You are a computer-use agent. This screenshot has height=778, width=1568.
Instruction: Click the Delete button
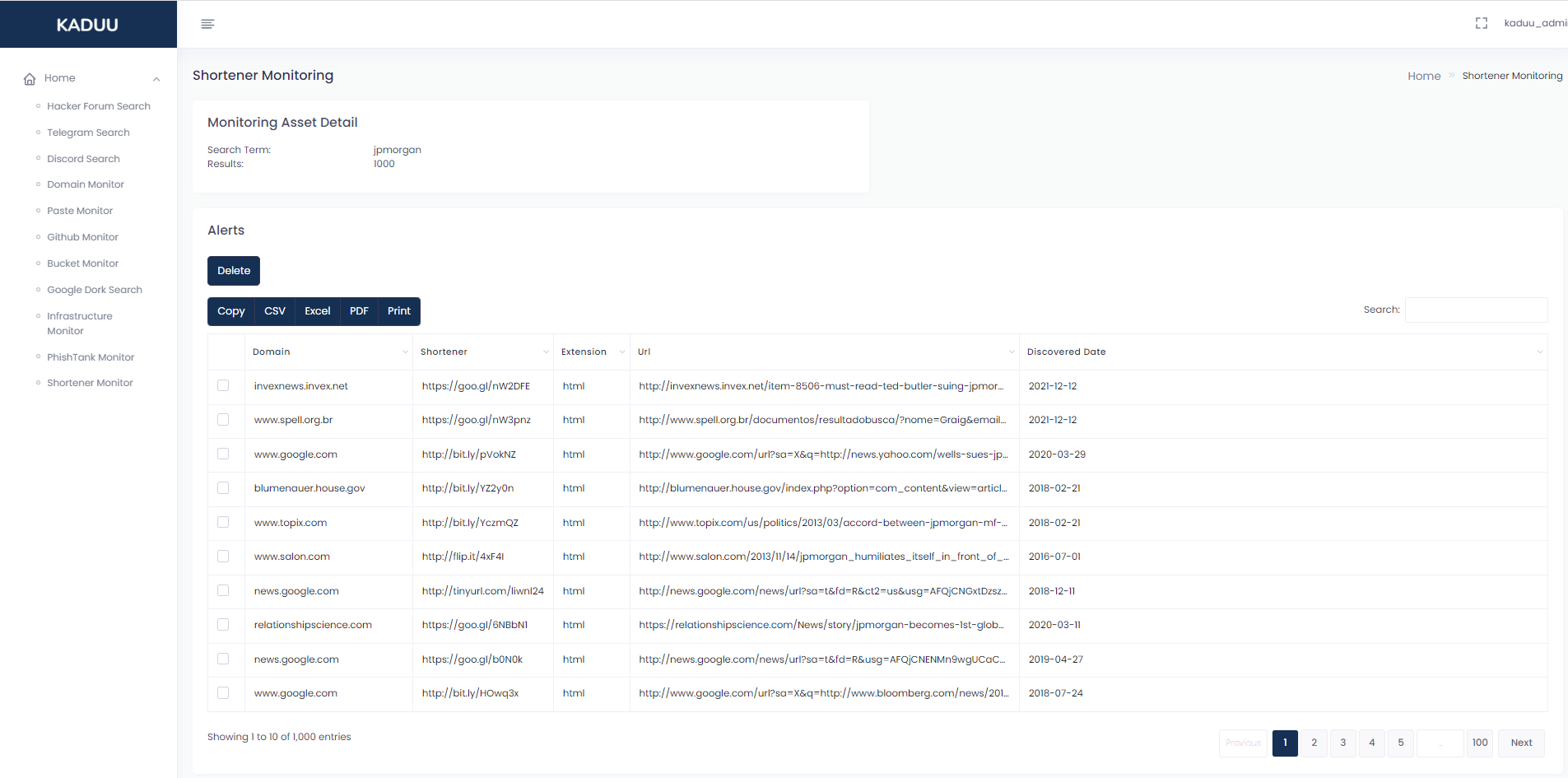click(x=234, y=271)
